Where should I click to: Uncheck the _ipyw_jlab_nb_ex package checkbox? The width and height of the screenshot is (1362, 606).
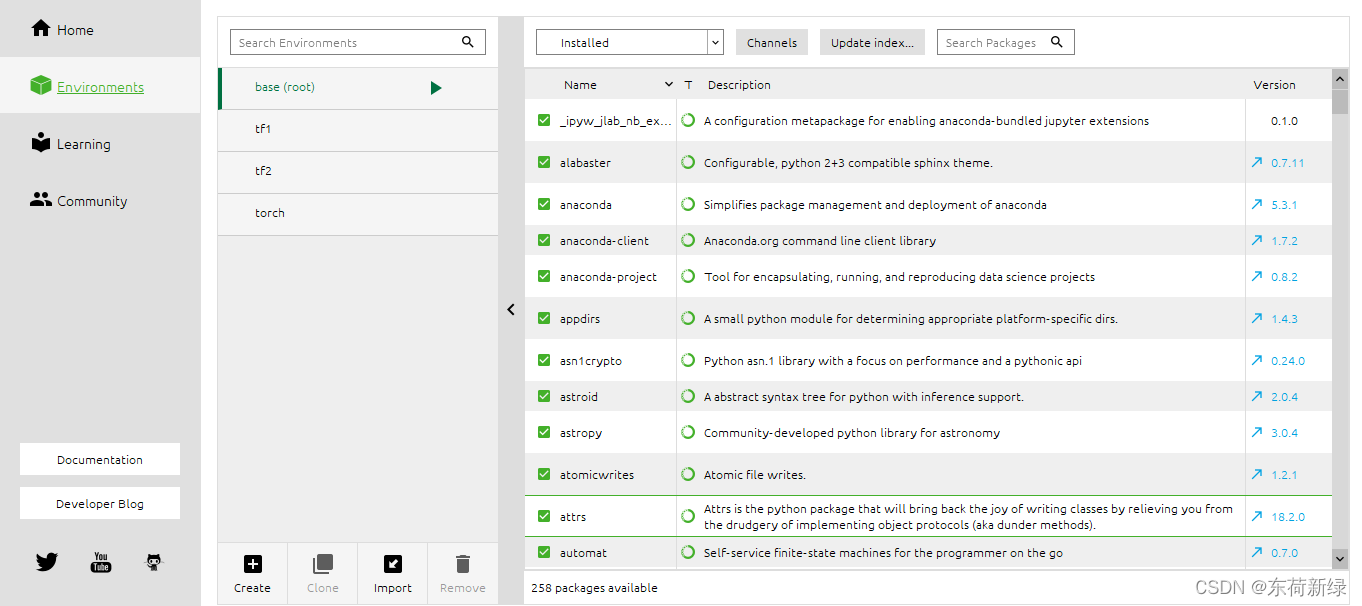click(544, 120)
